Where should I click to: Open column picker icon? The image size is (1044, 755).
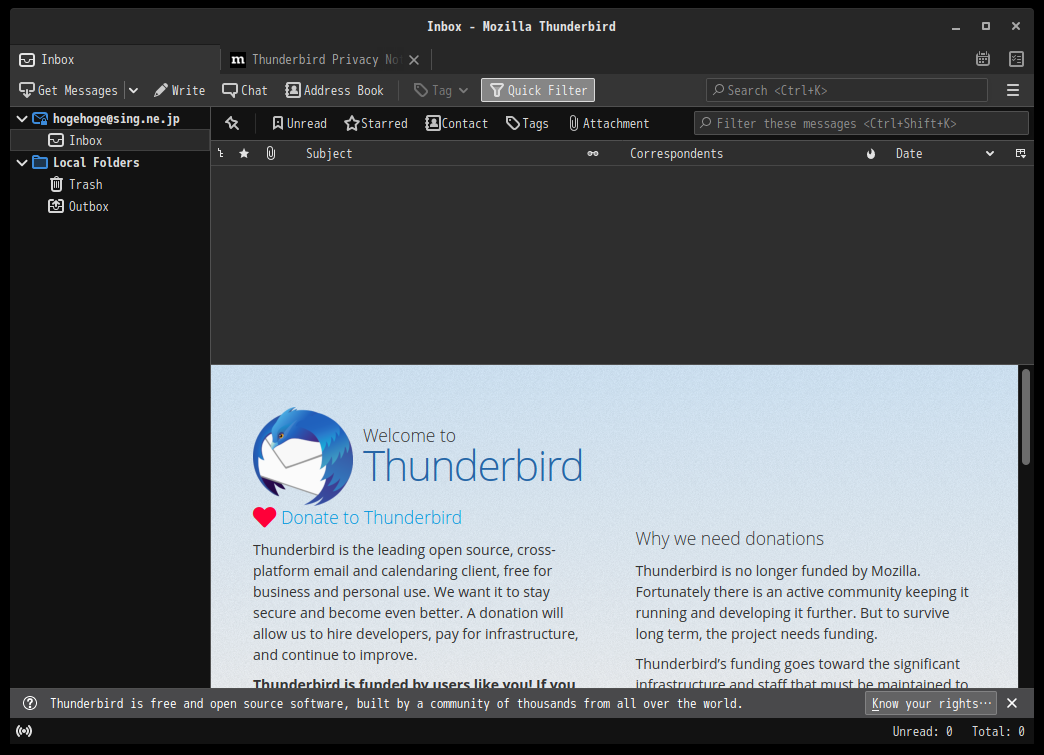click(x=1021, y=154)
